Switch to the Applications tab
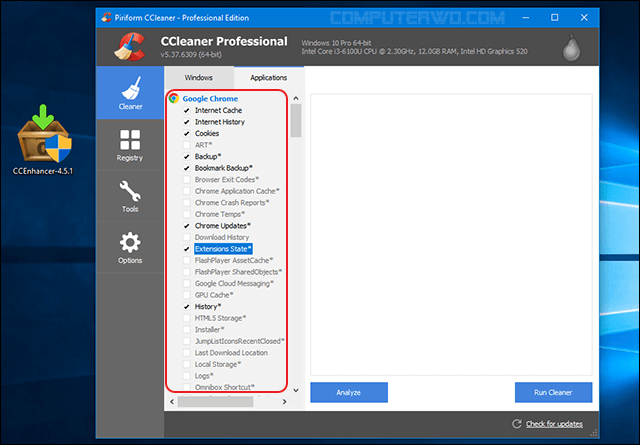640x445 pixels. (x=269, y=78)
